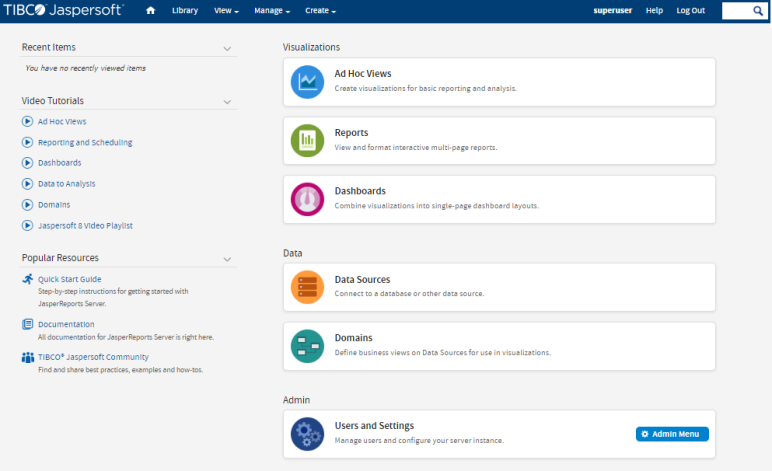Click 'Manage users and configure your server instance.'
This screenshot has width=772, height=471.
(x=419, y=440)
